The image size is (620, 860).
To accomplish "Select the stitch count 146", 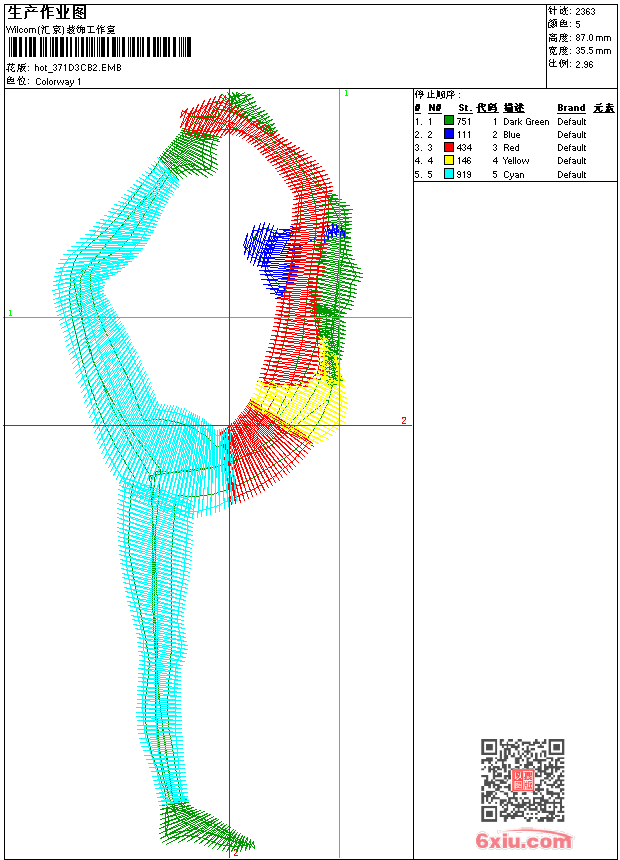I will [x=464, y=161].
